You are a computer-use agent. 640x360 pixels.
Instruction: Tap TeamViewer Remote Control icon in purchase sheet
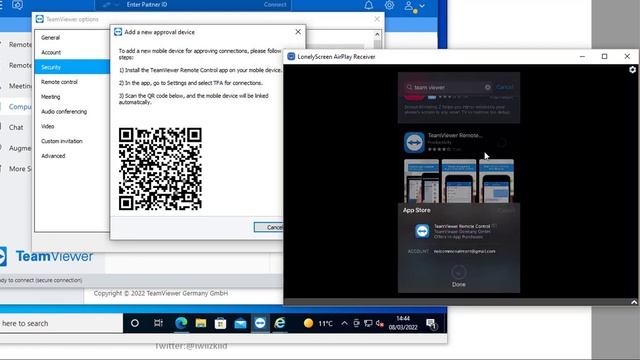pos(422,231)
